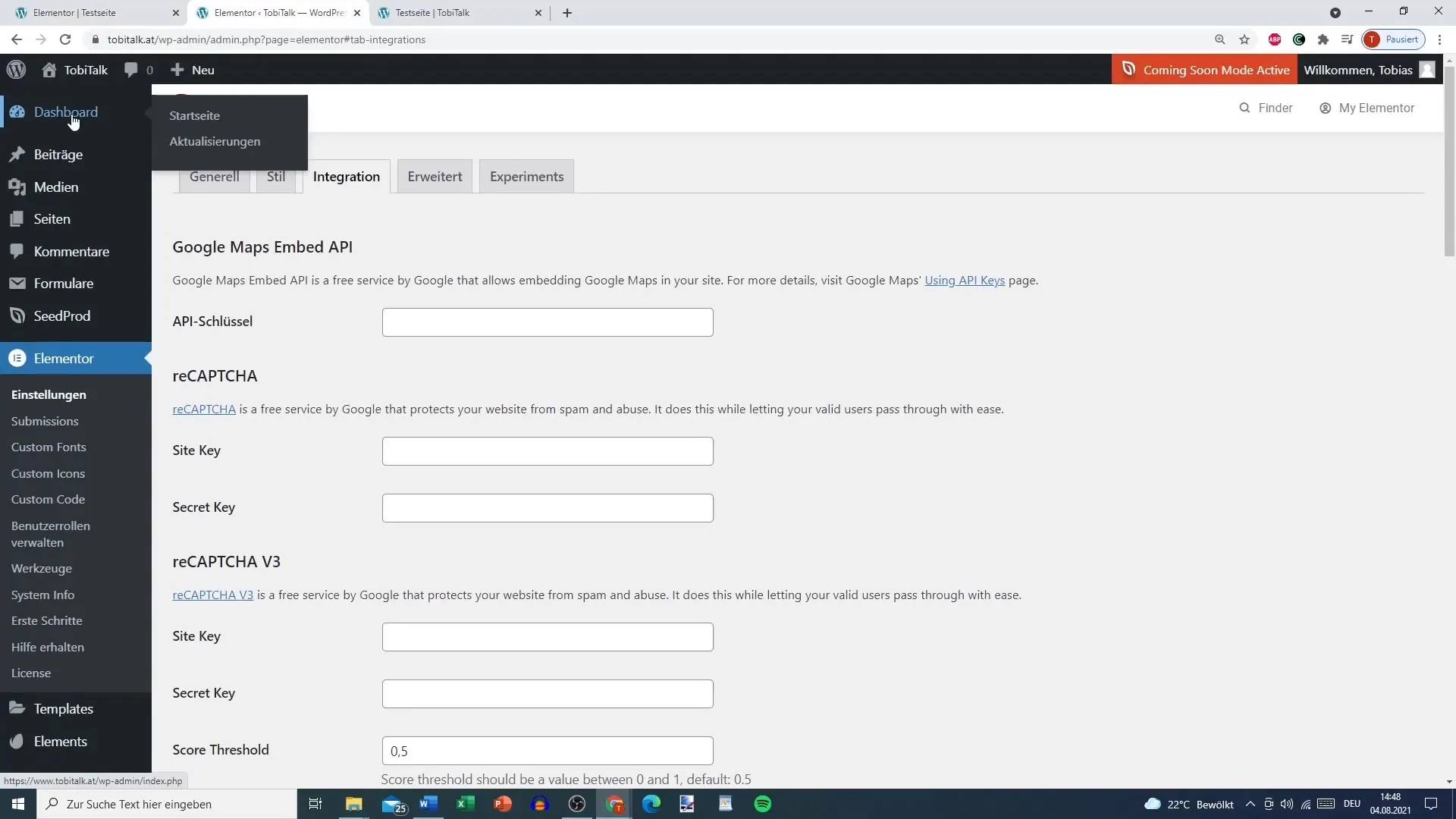Click the SeedProd leaf icon
The height and width of the screenshot is (819, 1456).
click(17, 316)
